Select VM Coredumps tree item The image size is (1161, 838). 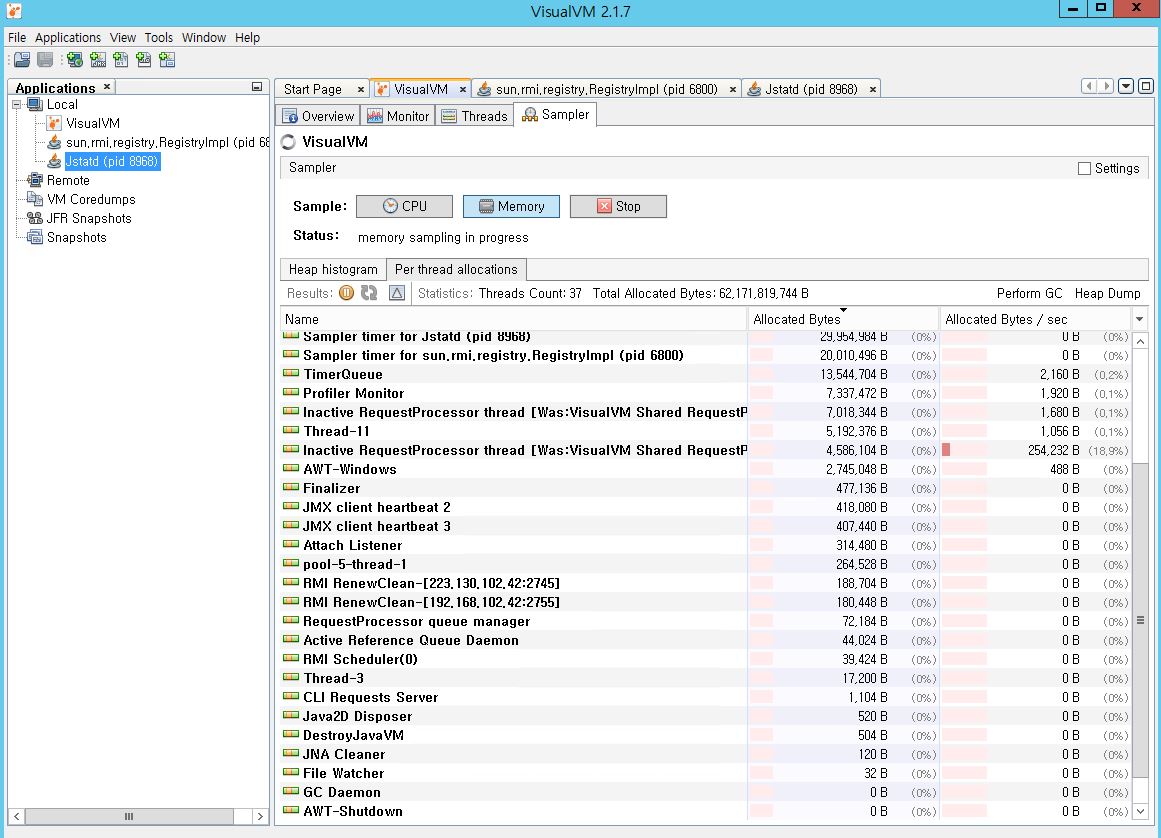91,199
